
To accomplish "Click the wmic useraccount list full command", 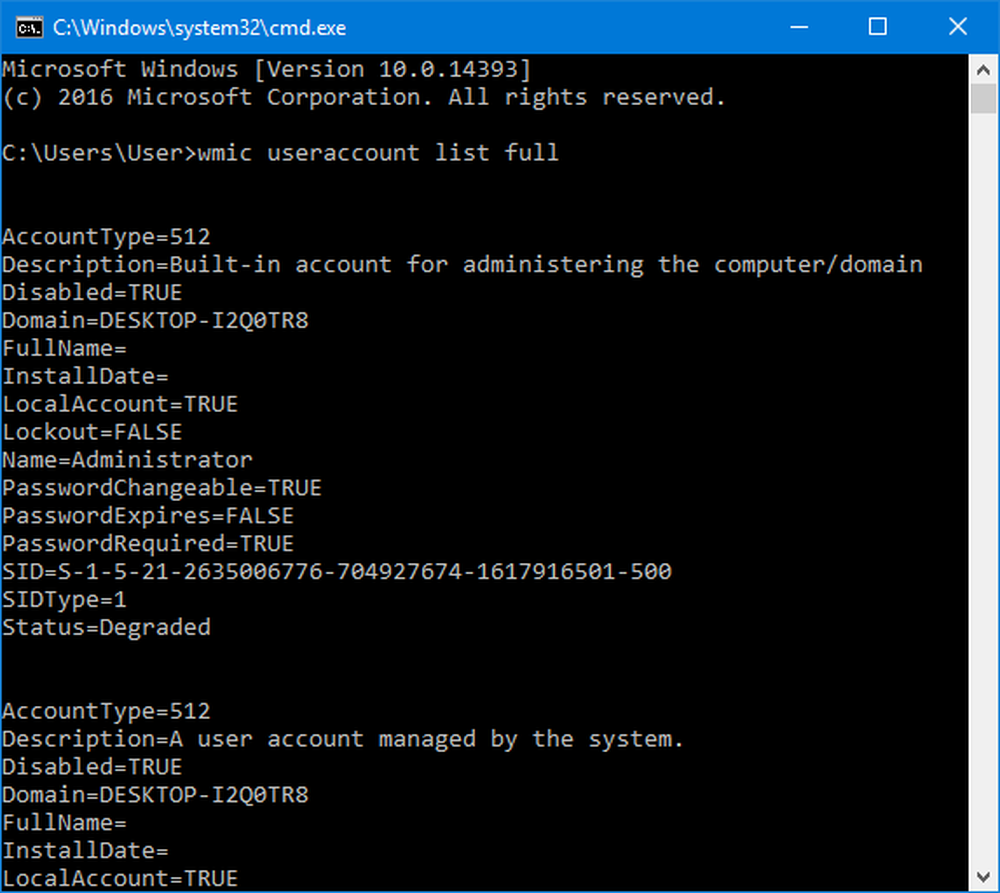I will coord(378,153).
